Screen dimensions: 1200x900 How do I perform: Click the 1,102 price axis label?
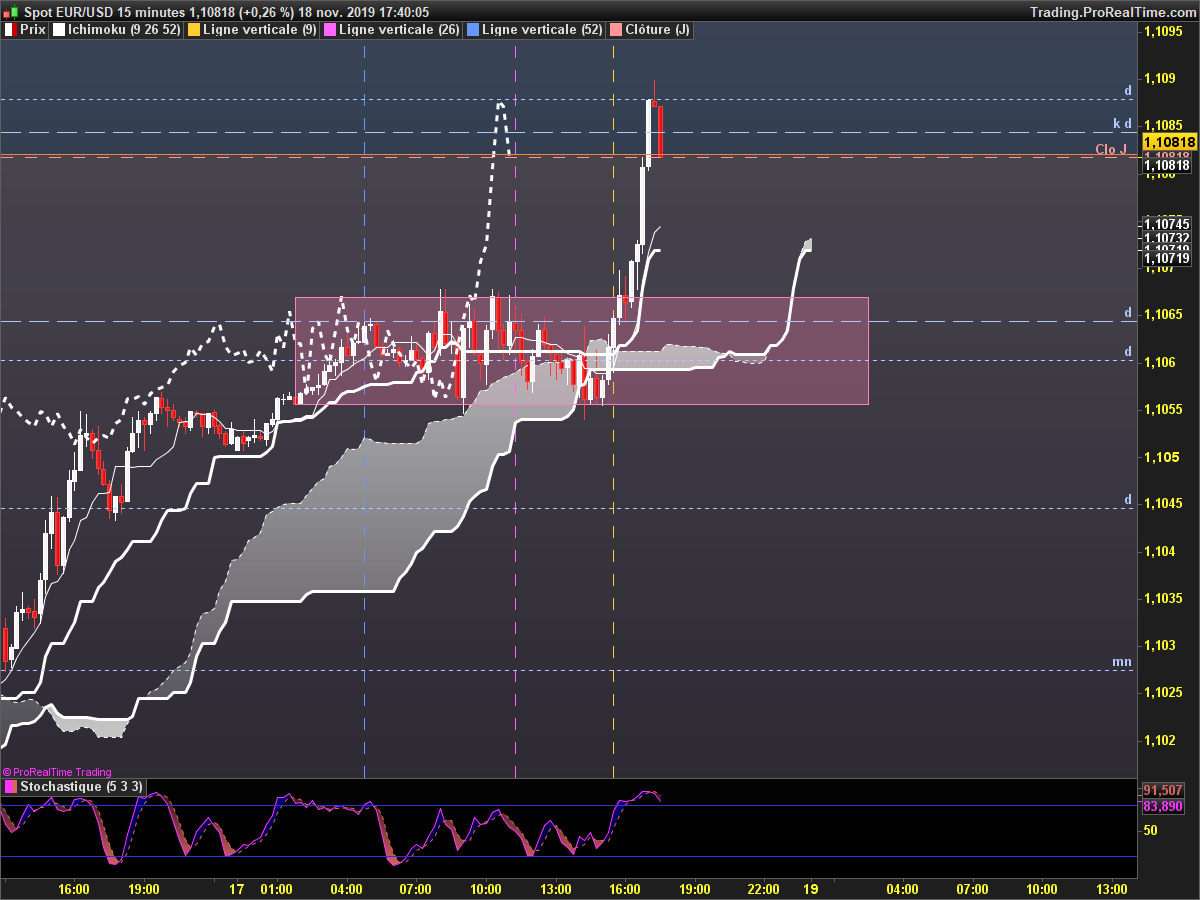1158,740
